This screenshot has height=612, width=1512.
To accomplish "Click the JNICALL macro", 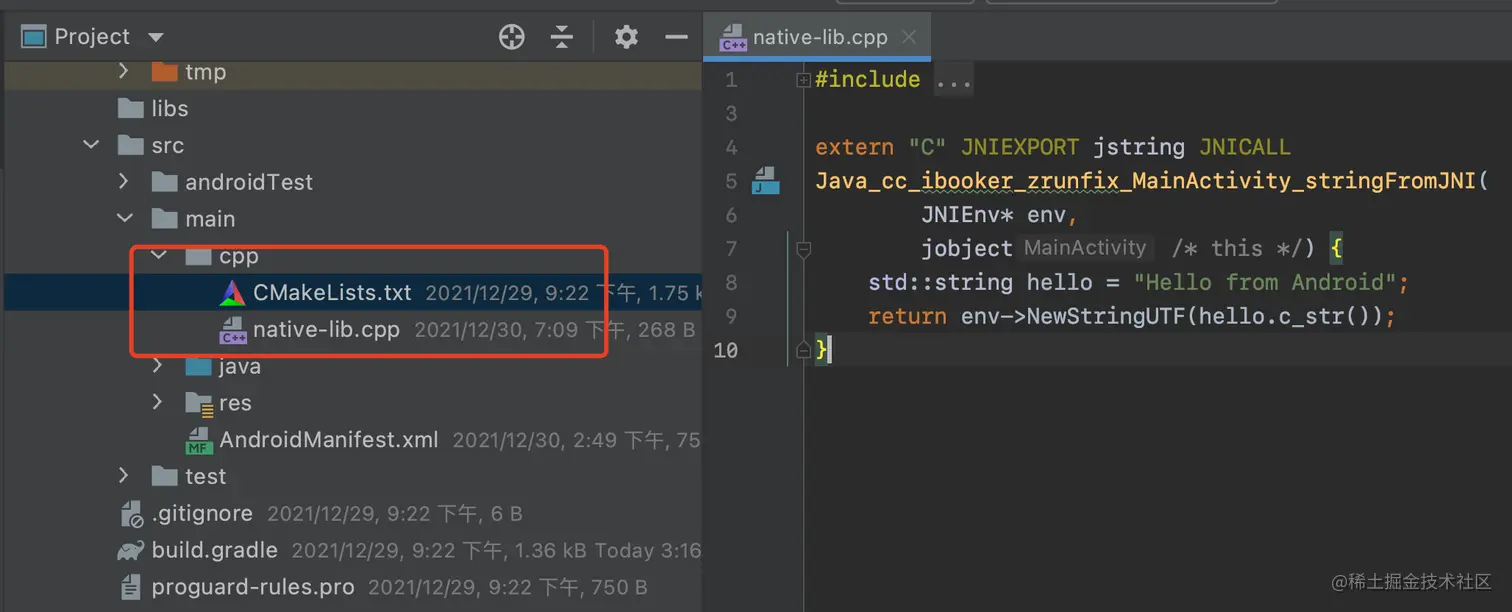I will point(1244,147).
